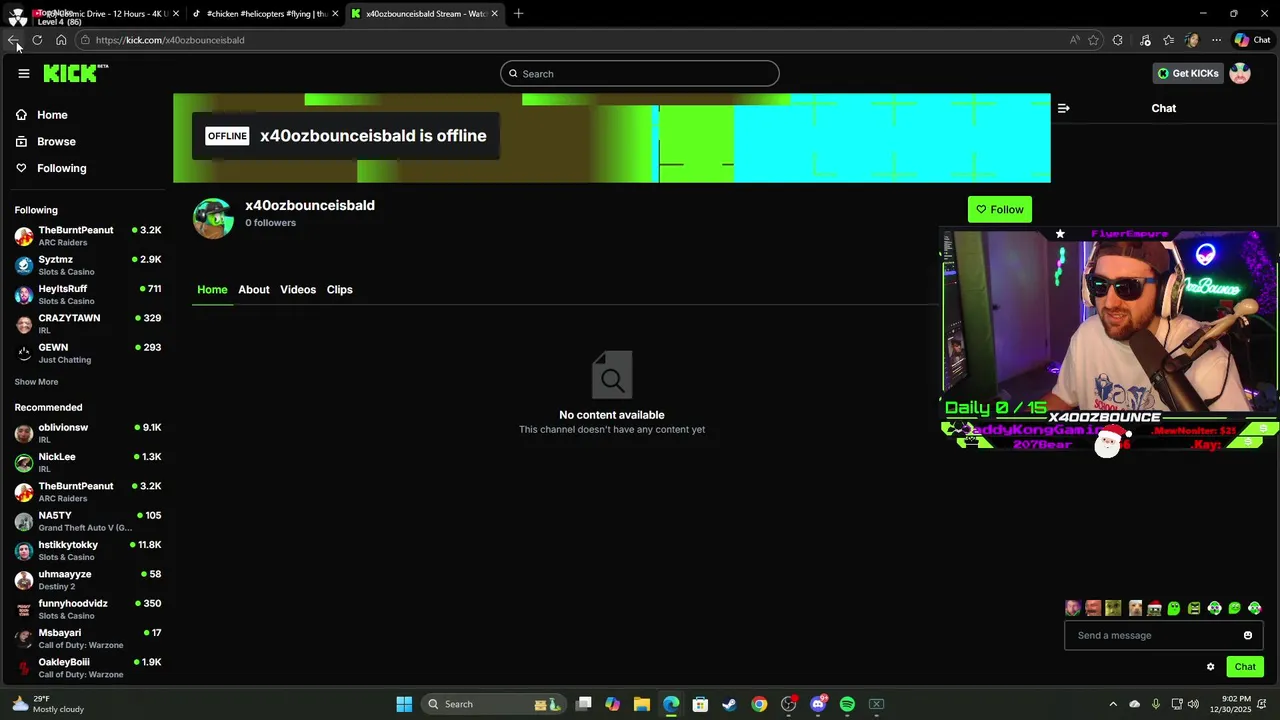Switch to the chicken helicopters tab
Screen dimensions: 1280x720
coord(263,14)
